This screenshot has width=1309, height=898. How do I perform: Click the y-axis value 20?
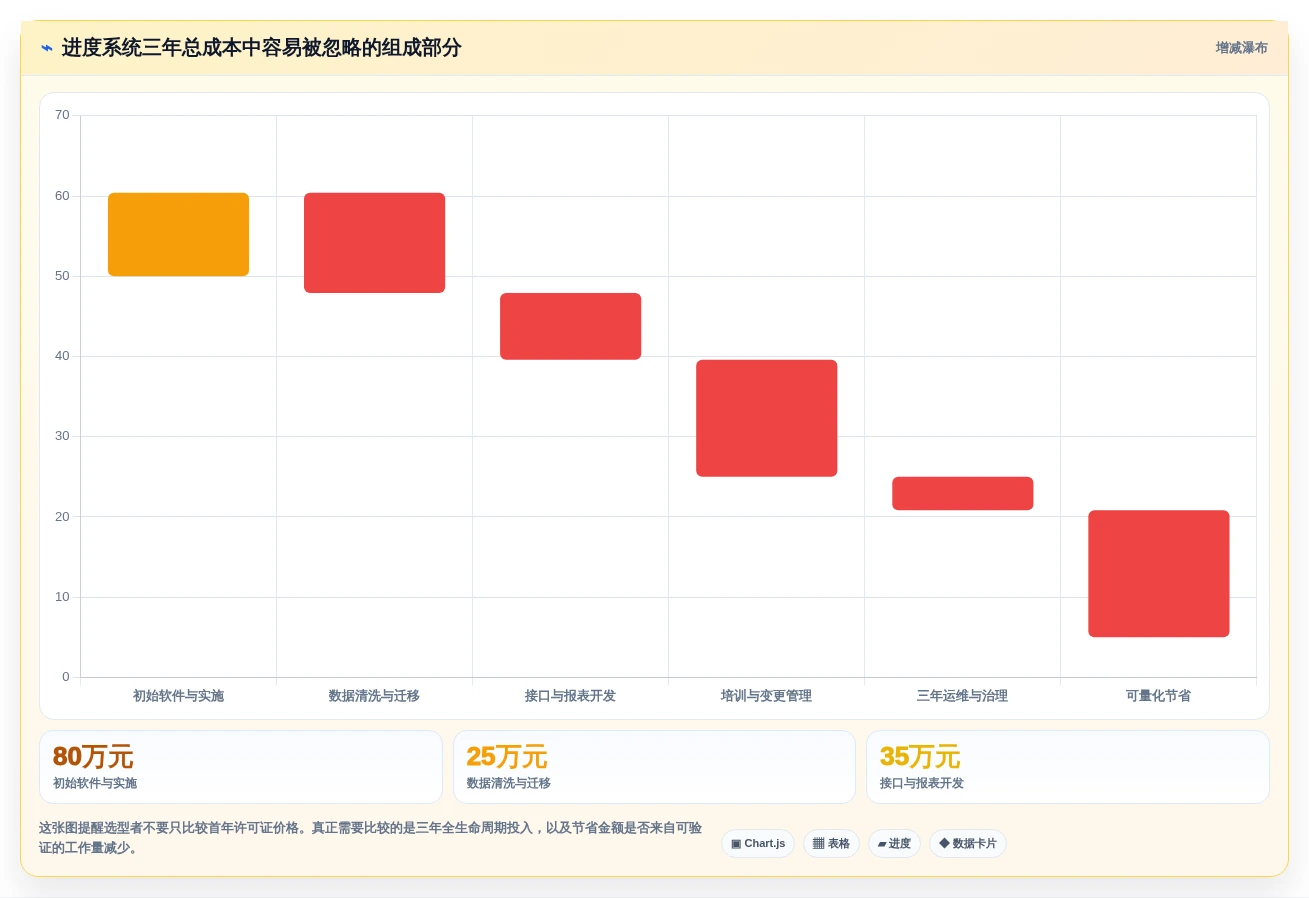[x=62, y=517]
